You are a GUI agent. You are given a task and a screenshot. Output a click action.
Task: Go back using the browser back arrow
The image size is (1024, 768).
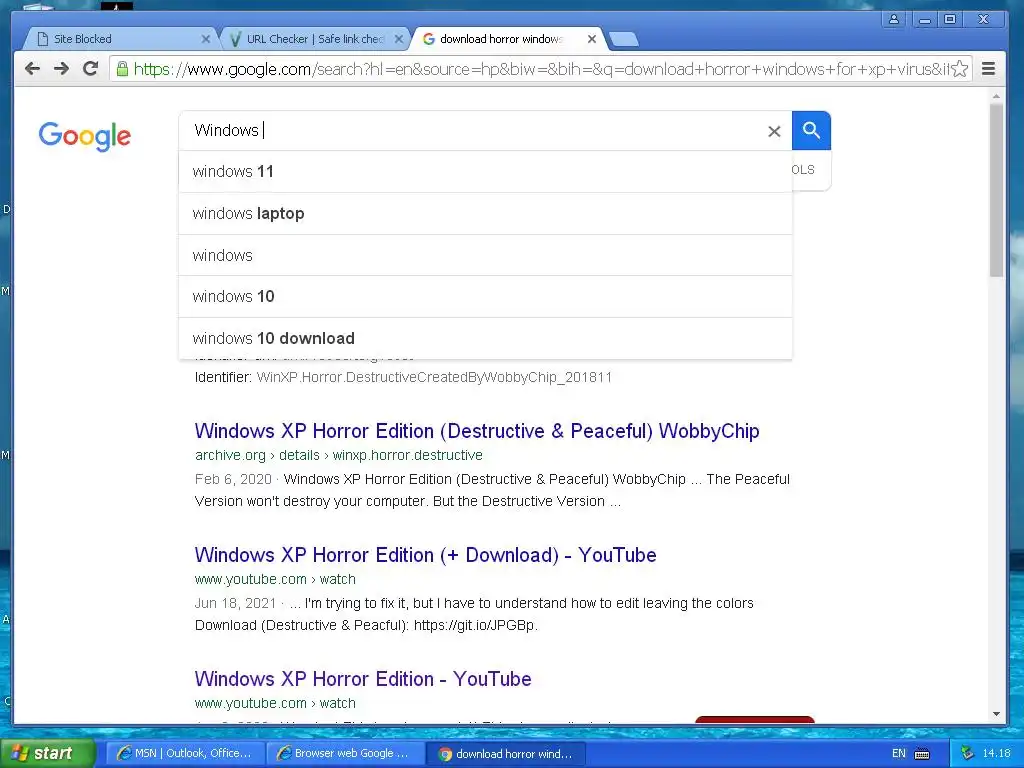32,69
